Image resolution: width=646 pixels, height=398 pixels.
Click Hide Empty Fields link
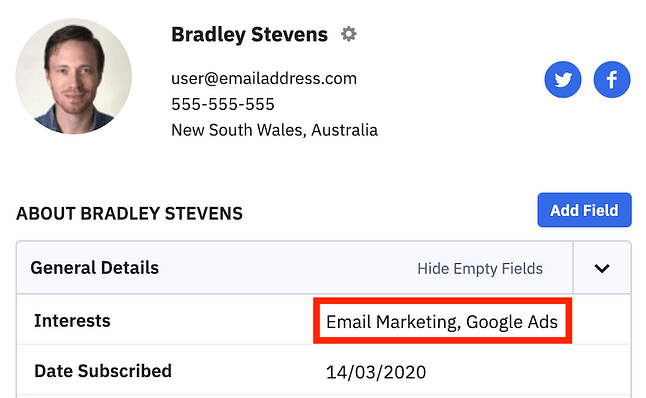pos(480,269)
